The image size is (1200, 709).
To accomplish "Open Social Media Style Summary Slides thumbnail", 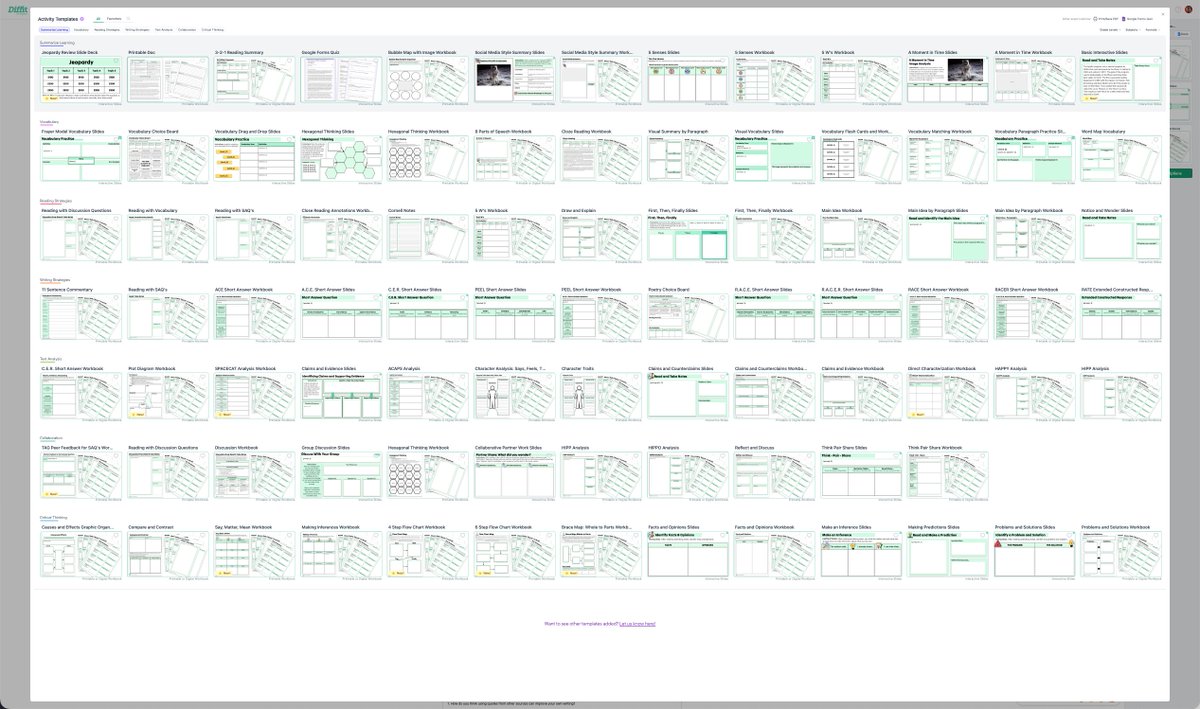I will (514, 79).
